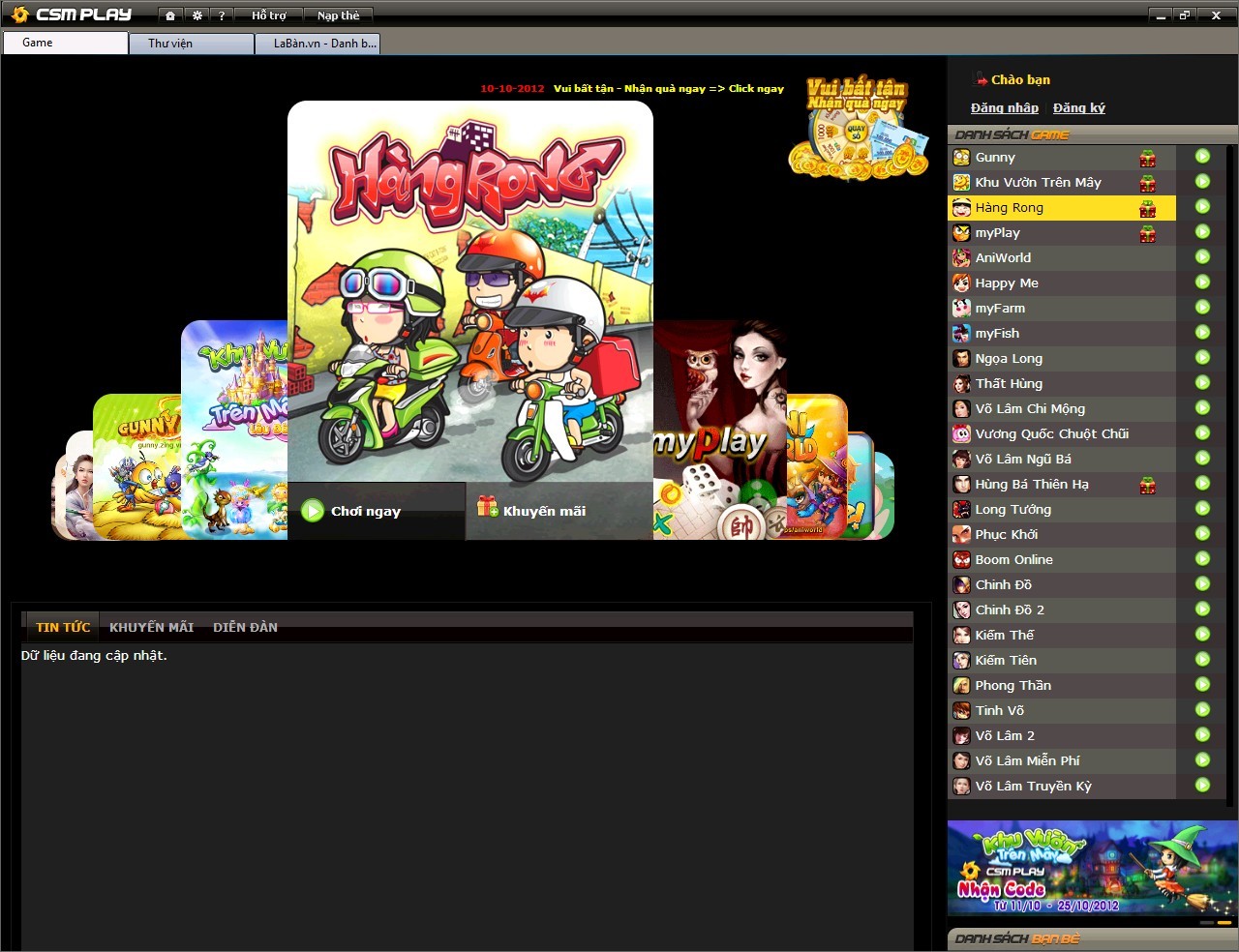Open the Diễn đàn tab
The height and width of the screenshot is (952, 1239).
click(245, 627)
